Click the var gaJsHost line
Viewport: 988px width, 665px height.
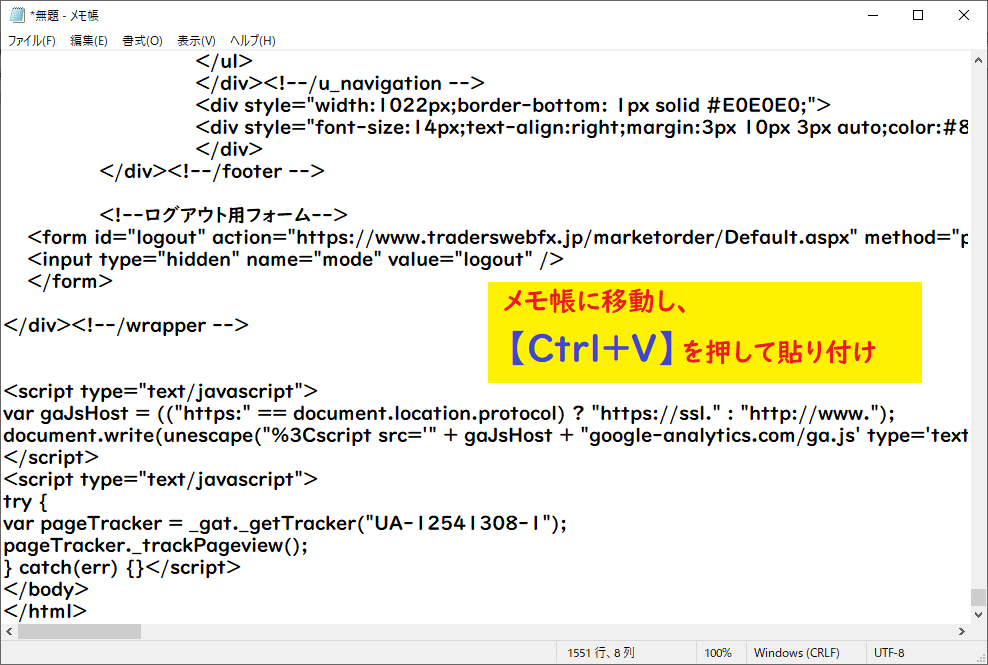(x=449, y=413)
